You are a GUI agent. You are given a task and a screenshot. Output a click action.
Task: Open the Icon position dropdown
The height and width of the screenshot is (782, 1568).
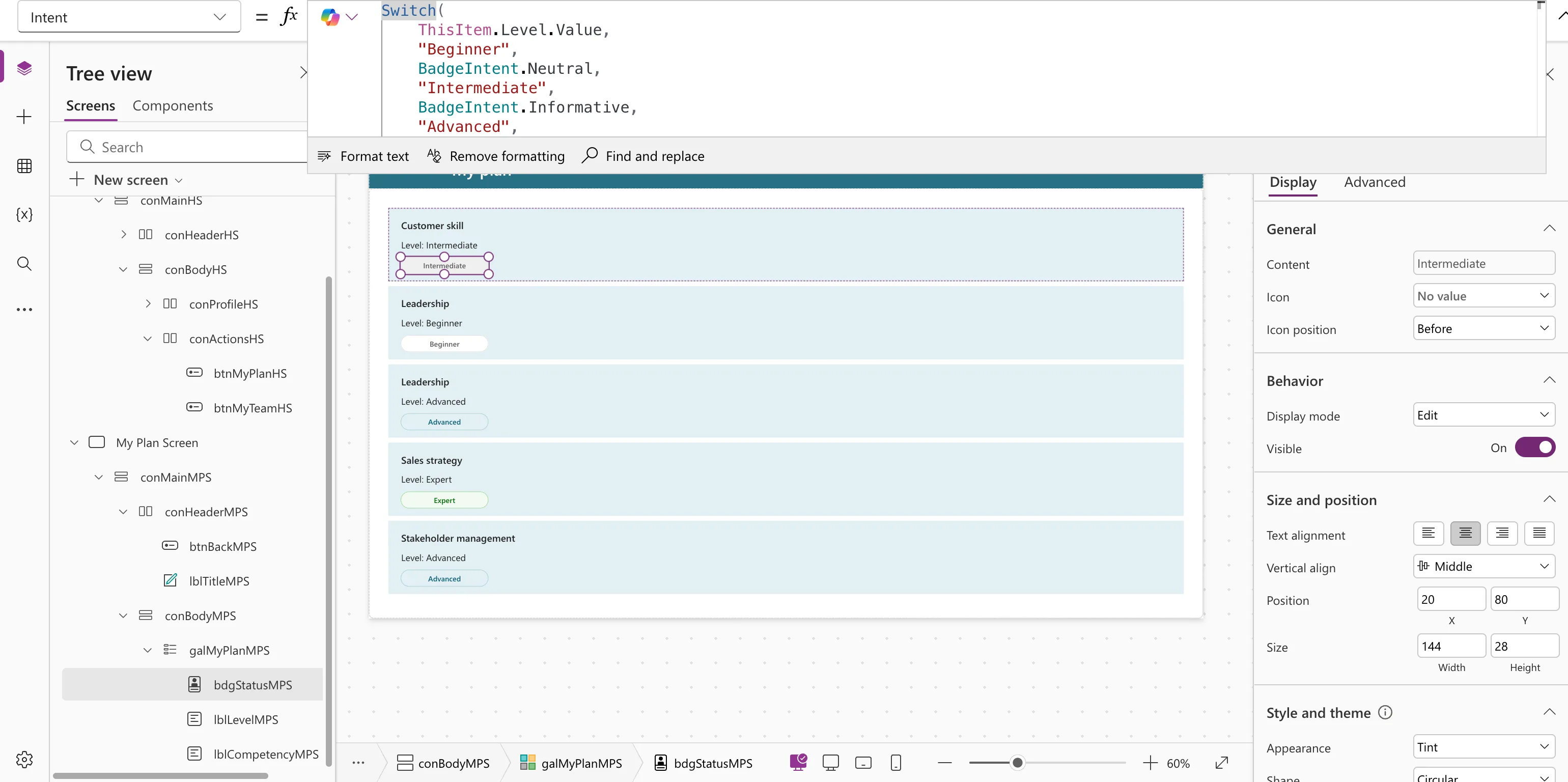[1483, 328]
